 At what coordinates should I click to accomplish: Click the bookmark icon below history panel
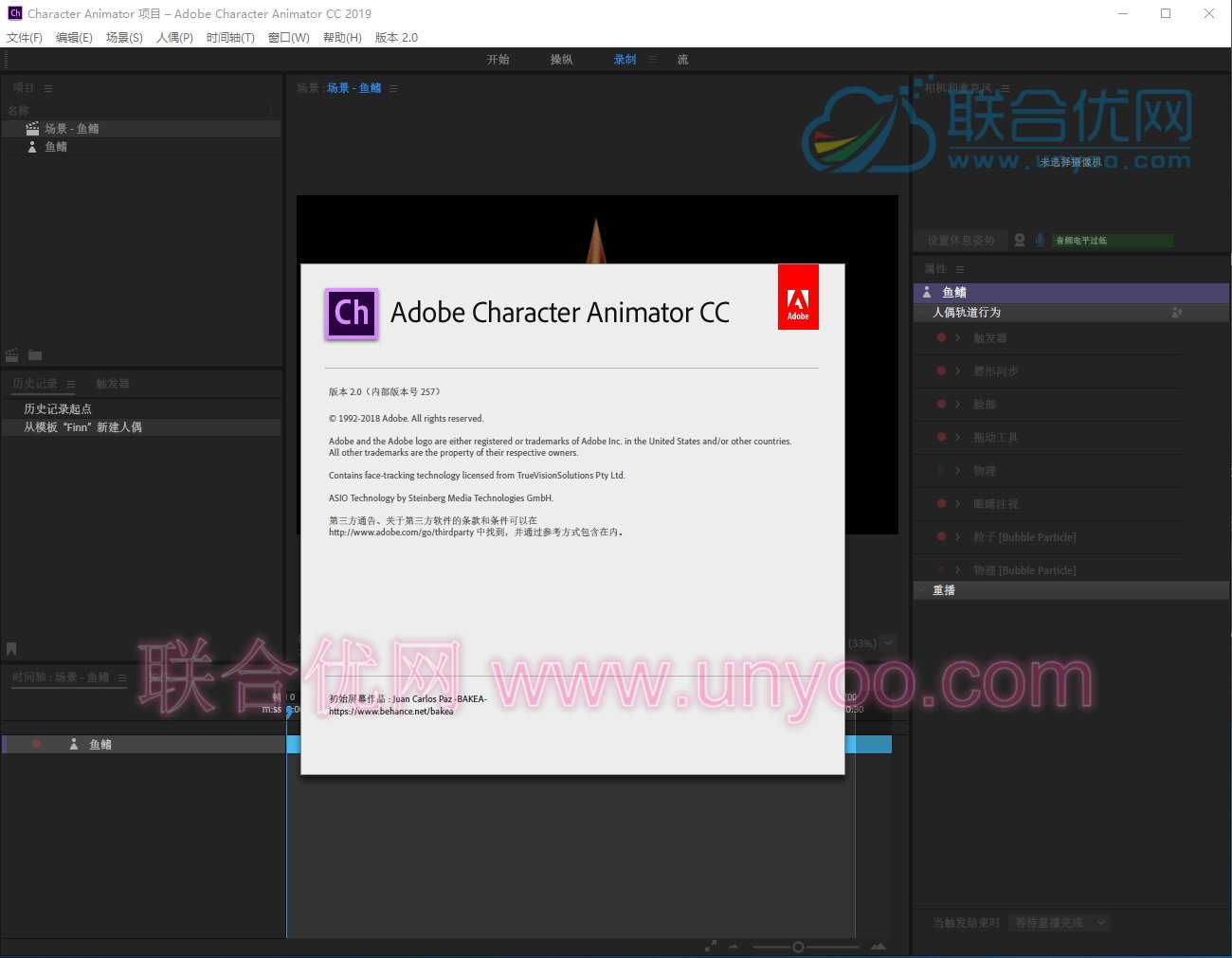[11, 649]
